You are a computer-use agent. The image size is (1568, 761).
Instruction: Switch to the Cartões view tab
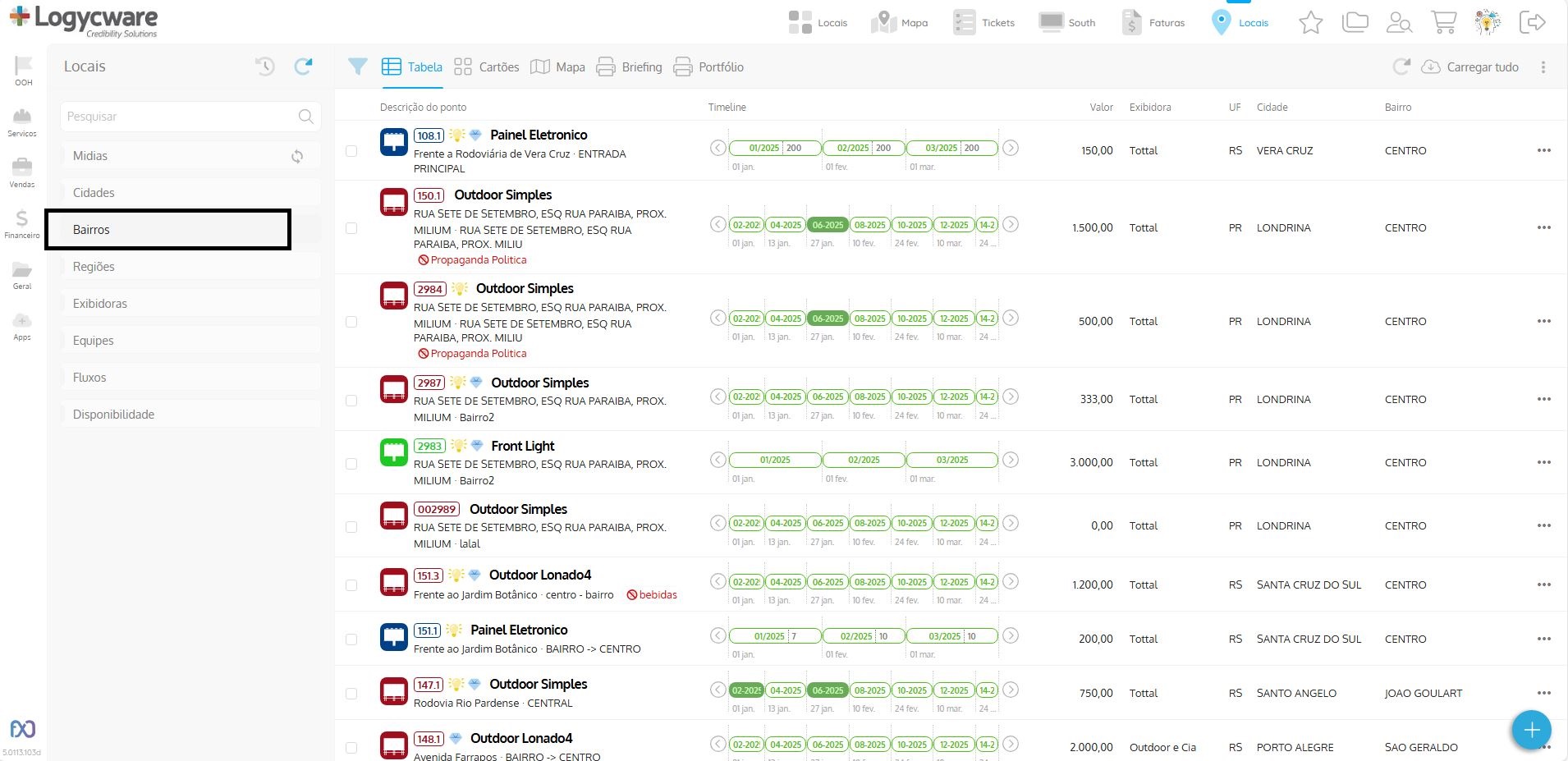[487, 67]
